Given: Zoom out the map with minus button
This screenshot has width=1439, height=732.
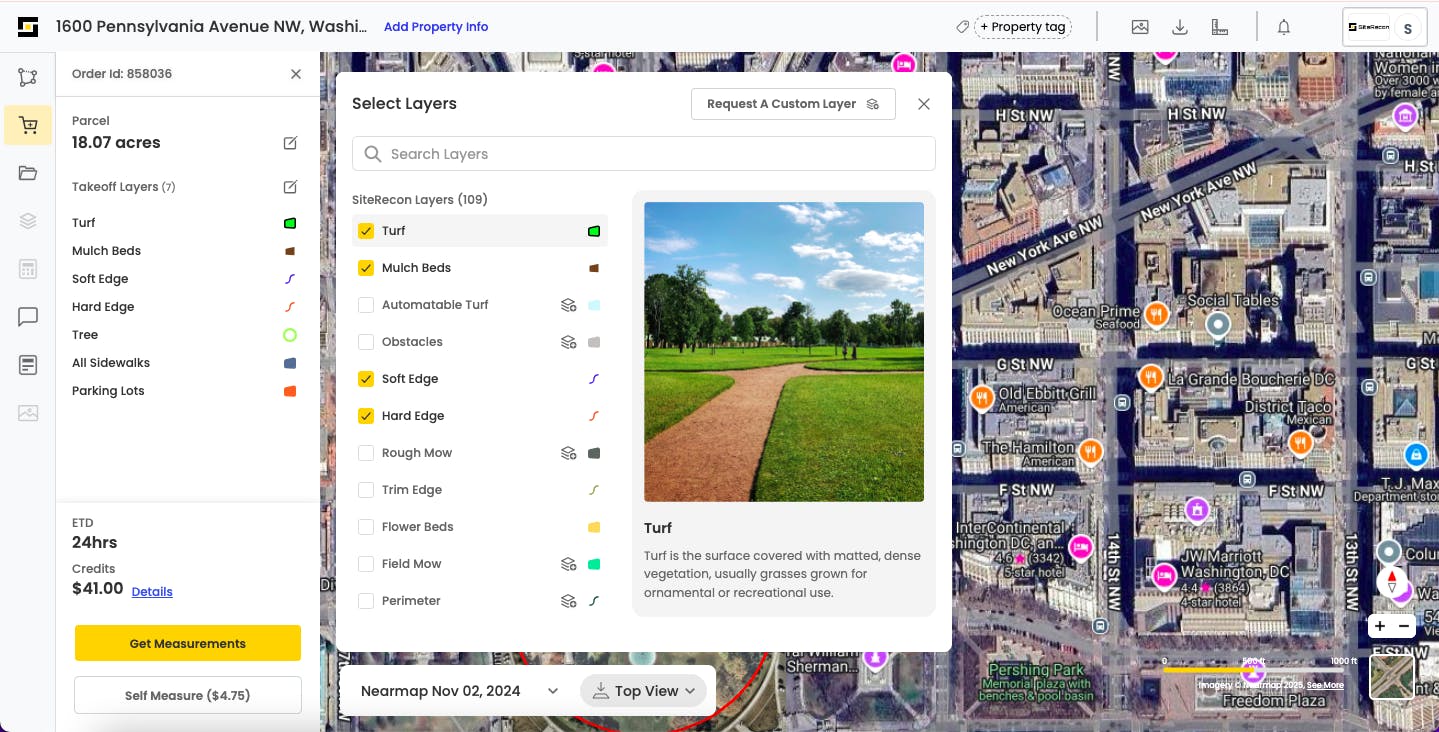Looking at the screenshot, I should [1404, 626].
